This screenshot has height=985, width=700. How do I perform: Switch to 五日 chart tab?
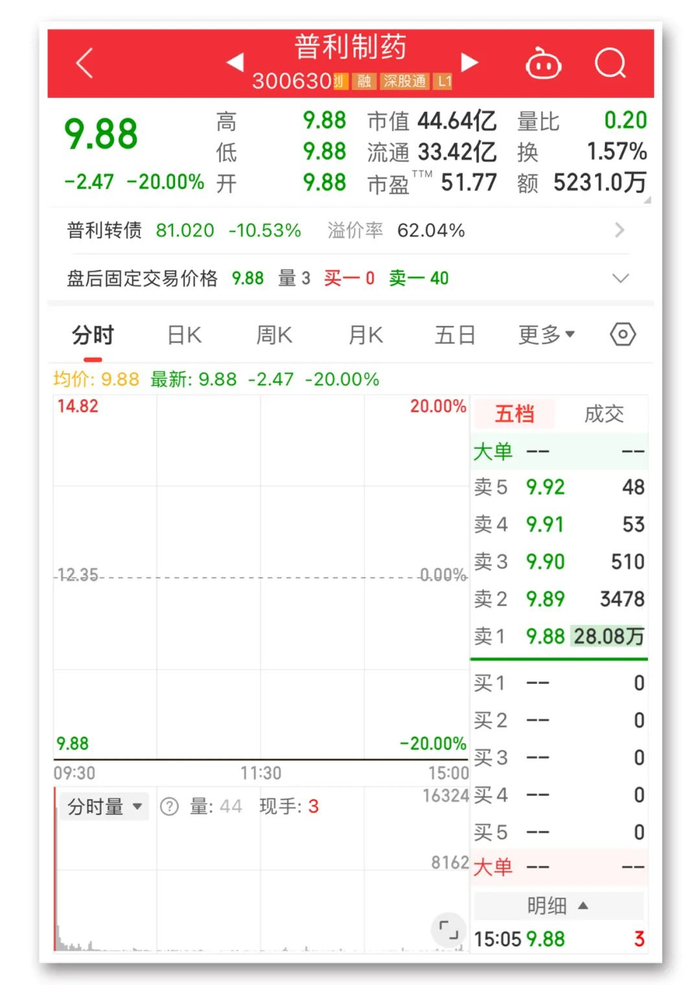(x=455, y=335)
